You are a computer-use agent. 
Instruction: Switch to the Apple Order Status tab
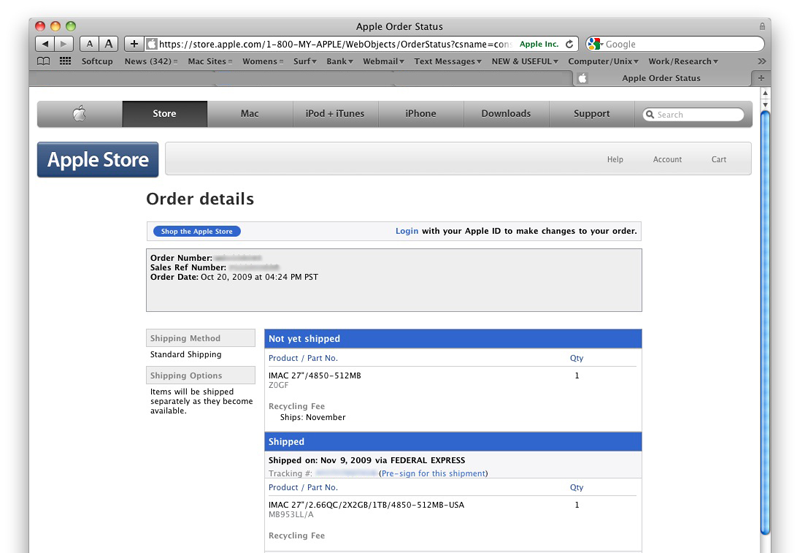[661, 78]
